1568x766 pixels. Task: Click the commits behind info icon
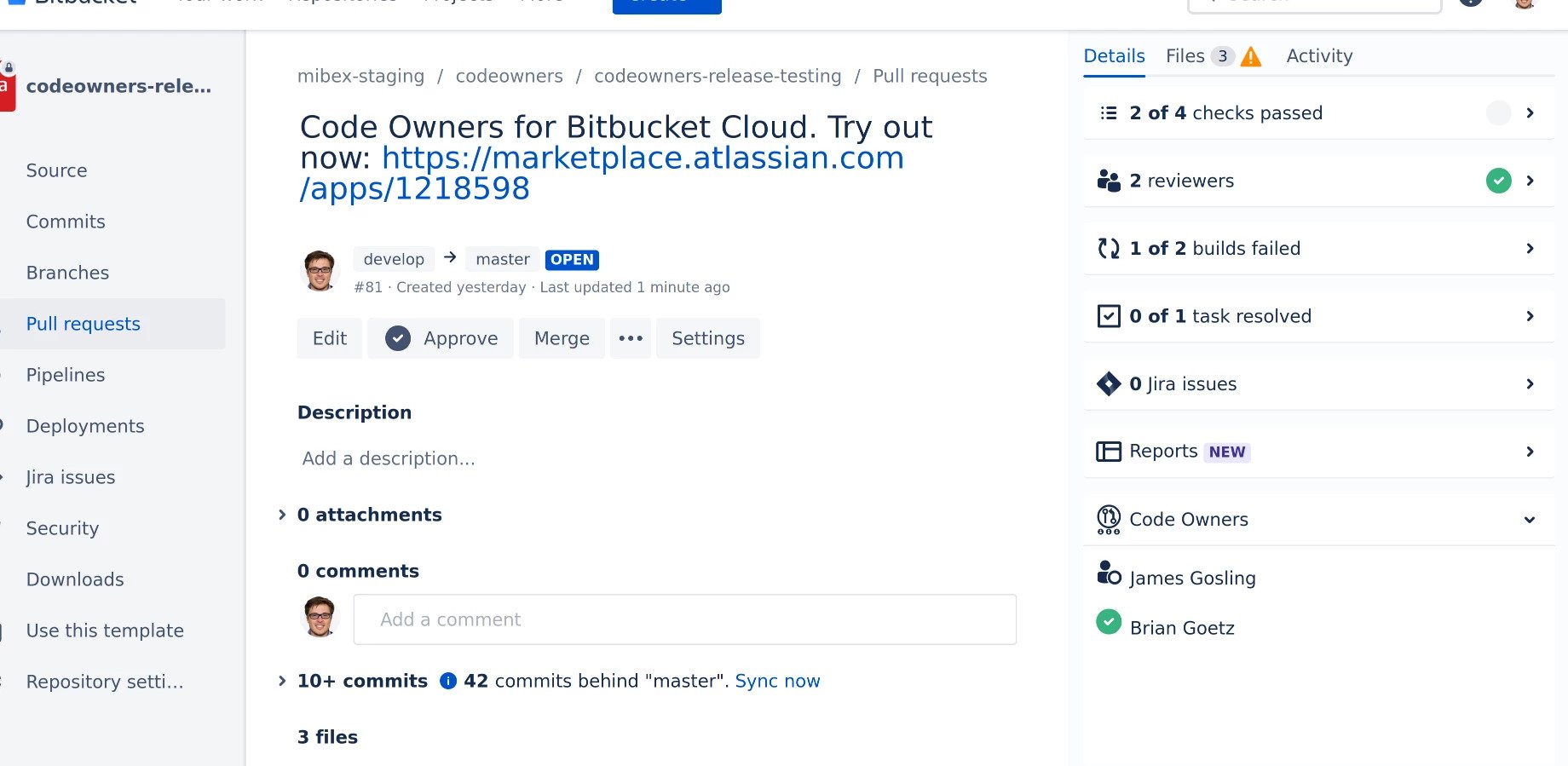pyautogui.click(x=448, y=681)
